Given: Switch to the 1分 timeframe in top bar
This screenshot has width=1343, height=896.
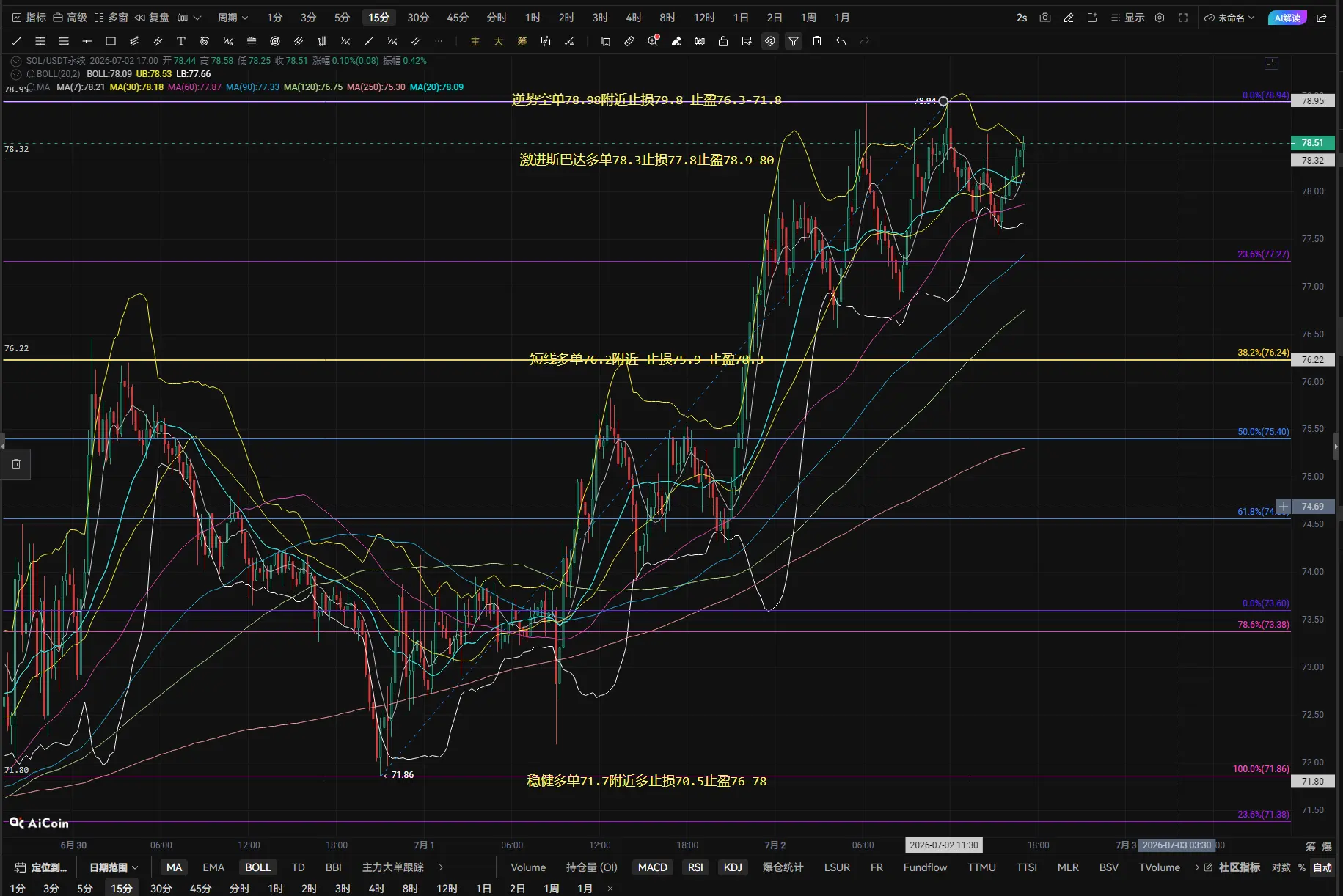Looking at the screenshot, I should tap(274, 18).
